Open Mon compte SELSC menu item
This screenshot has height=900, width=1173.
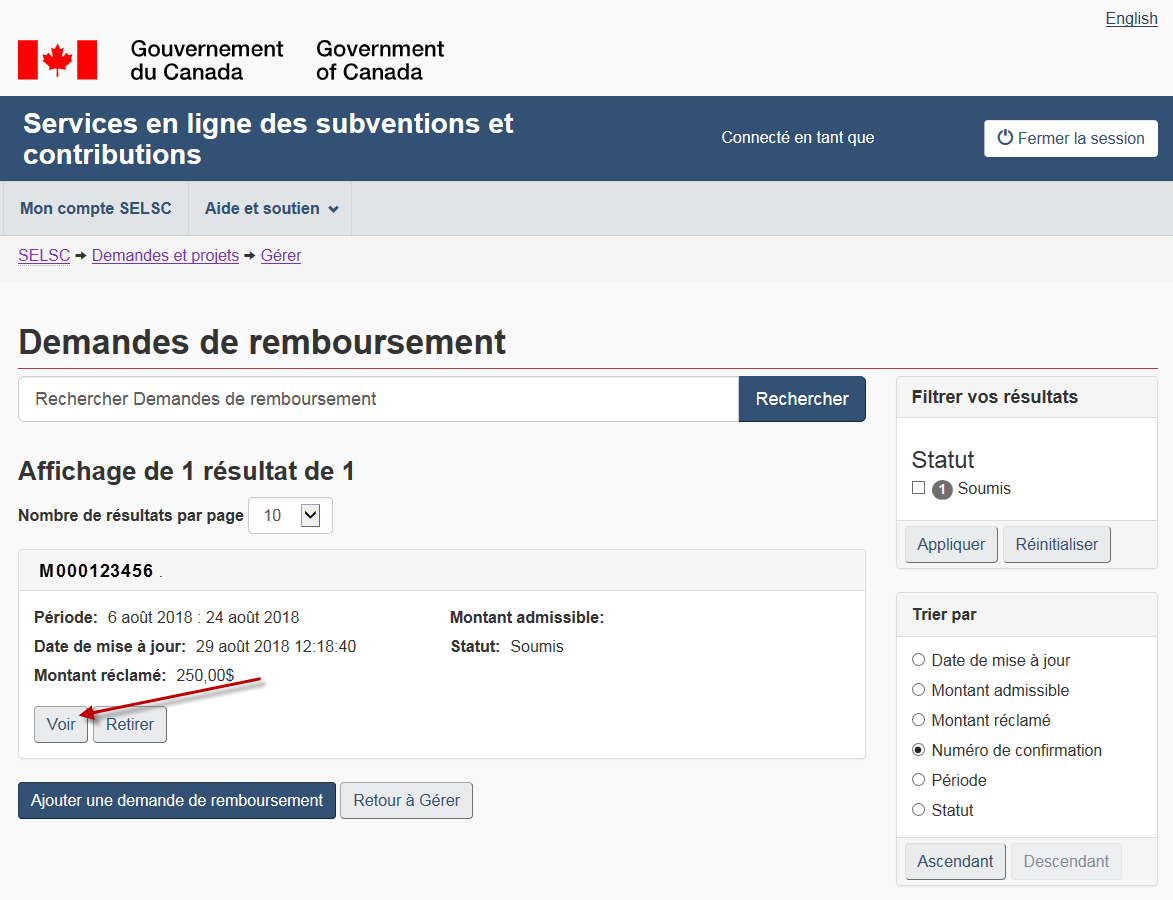(96, 209)
